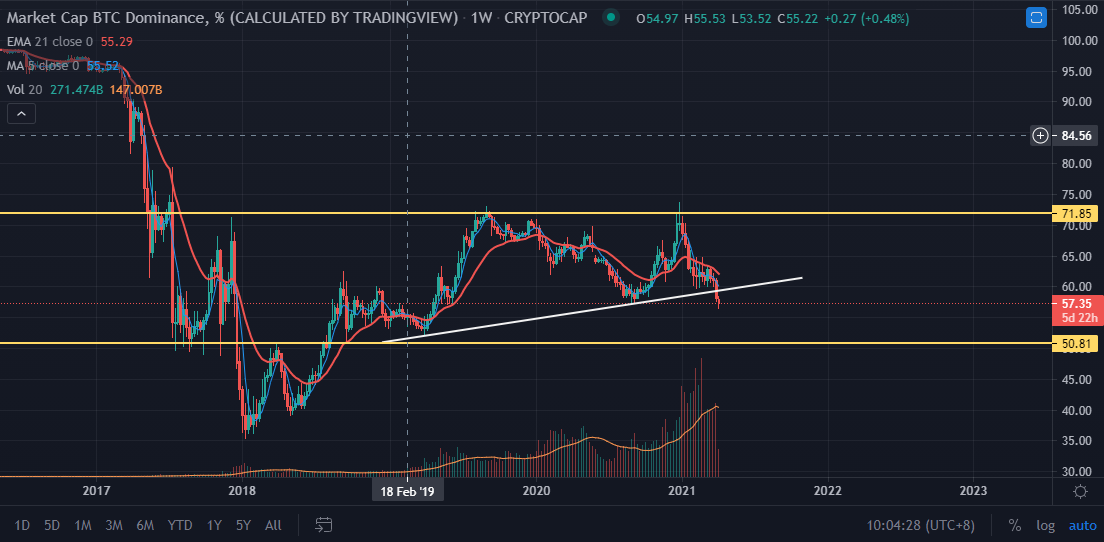Viewport: 1104px width, 542px height.
Task: Click the 84.56 crosshair price label
Action: click(x=1074, y=136)
